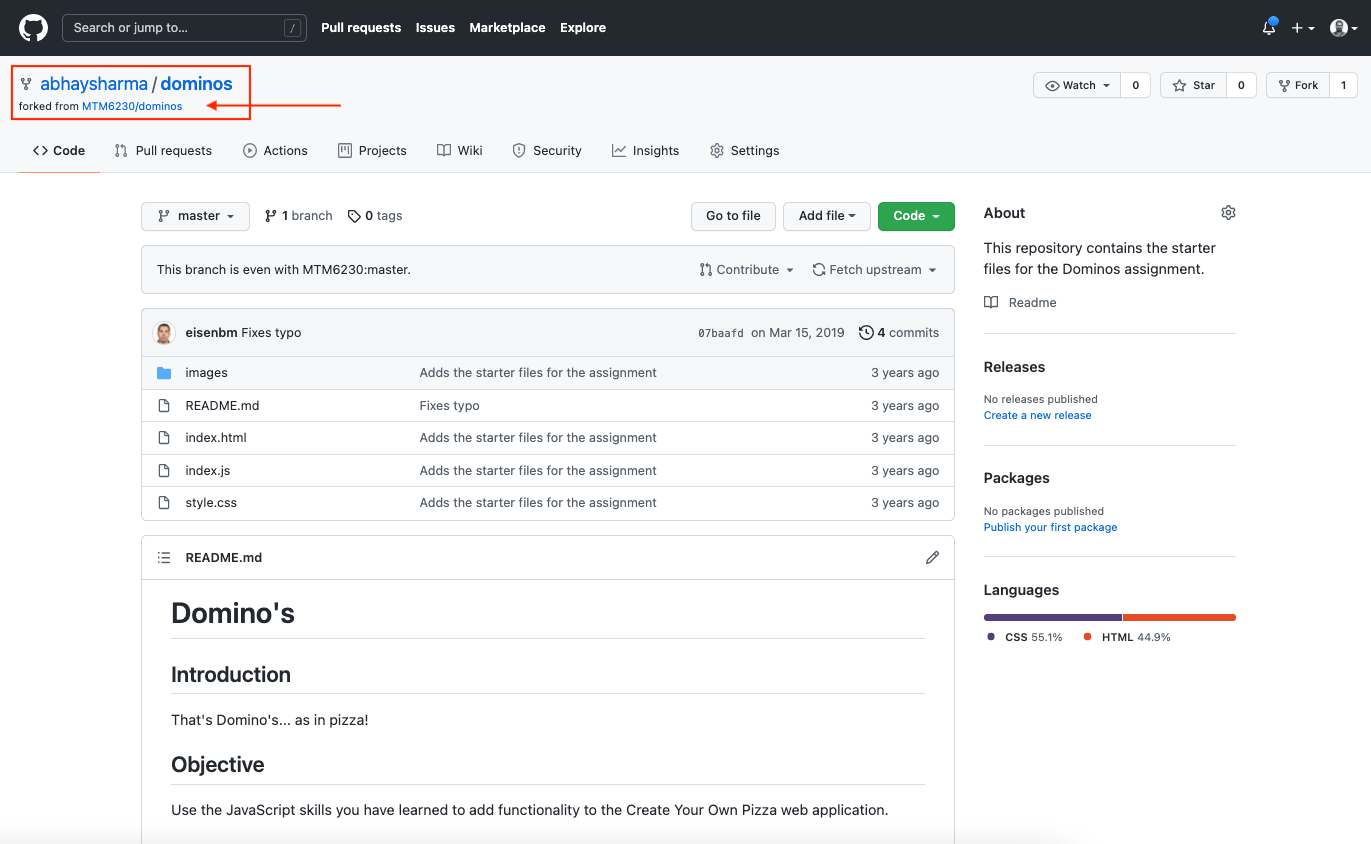Switch to the Code tab
Viewport: 1371px width, 844px height.
click(59, 151)
